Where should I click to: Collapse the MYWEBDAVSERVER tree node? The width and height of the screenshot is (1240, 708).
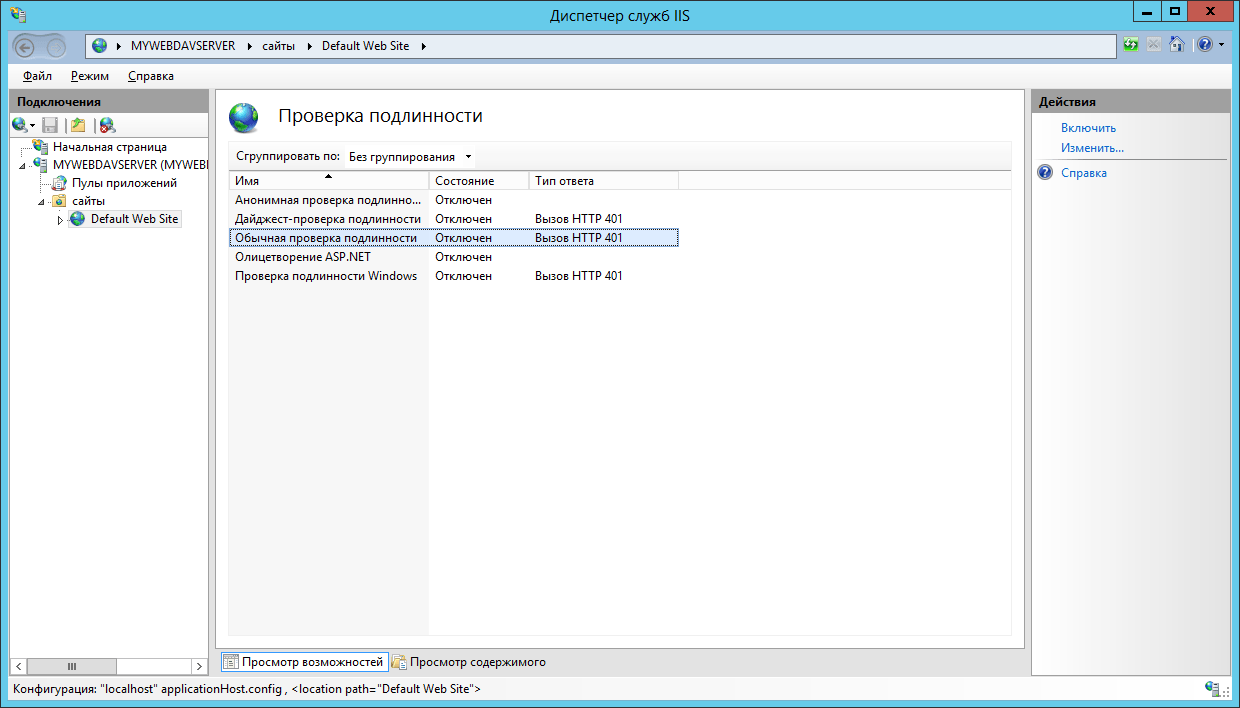[x=23, y=165]
